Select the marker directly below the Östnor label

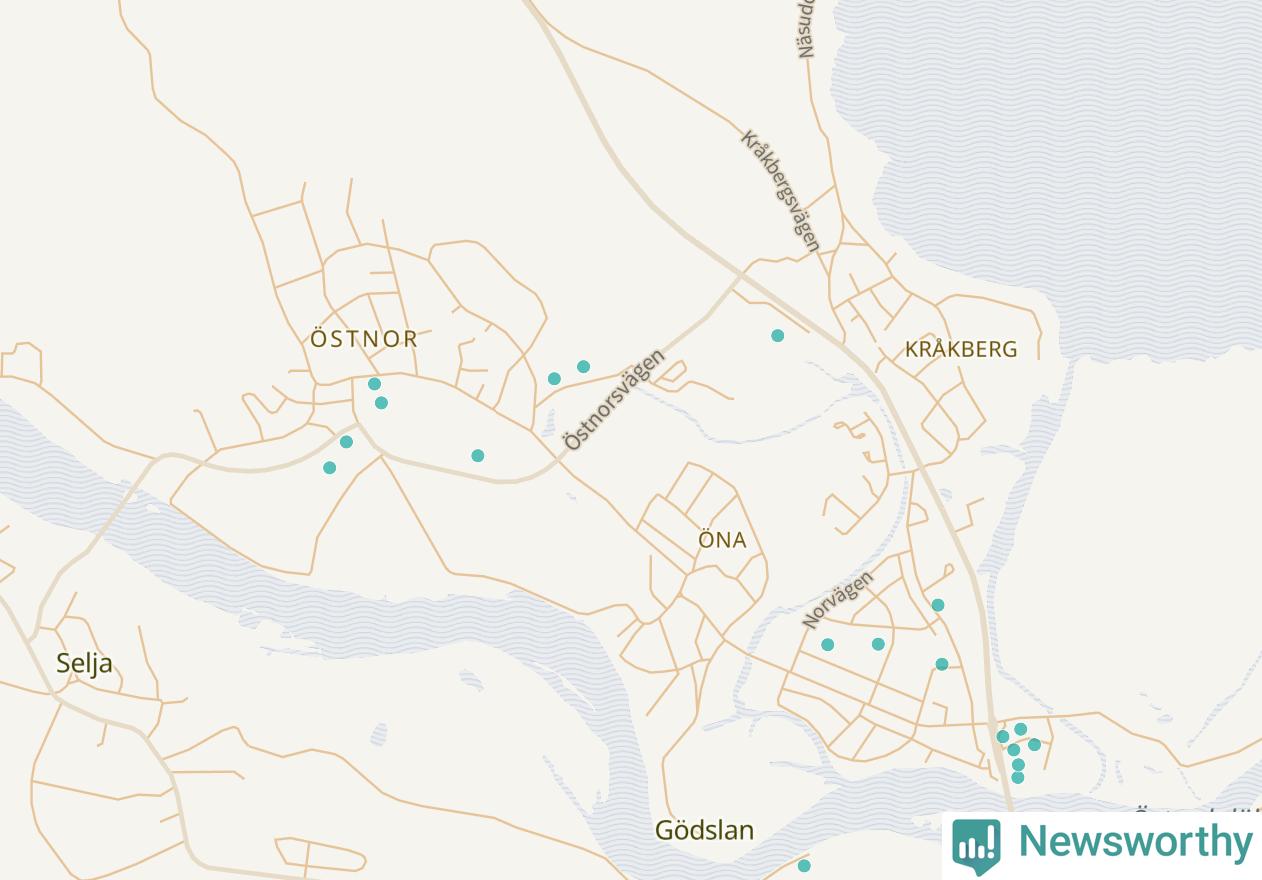[374, 384]
